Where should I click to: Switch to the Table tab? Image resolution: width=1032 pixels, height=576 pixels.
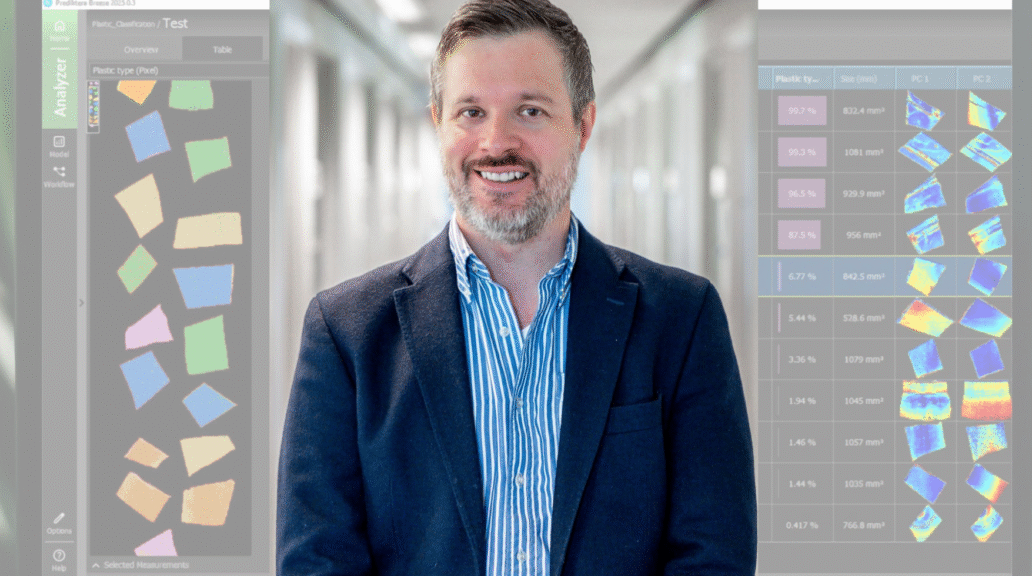[222, 49]
